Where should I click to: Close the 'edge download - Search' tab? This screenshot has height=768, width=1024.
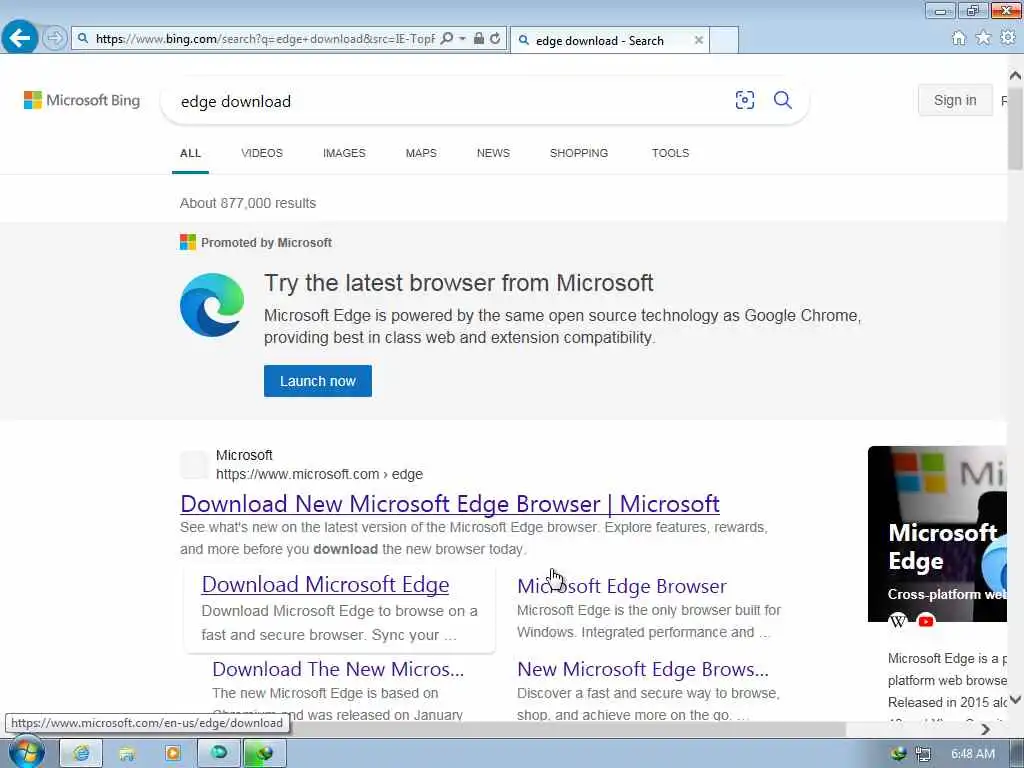(x=698, y=40)
